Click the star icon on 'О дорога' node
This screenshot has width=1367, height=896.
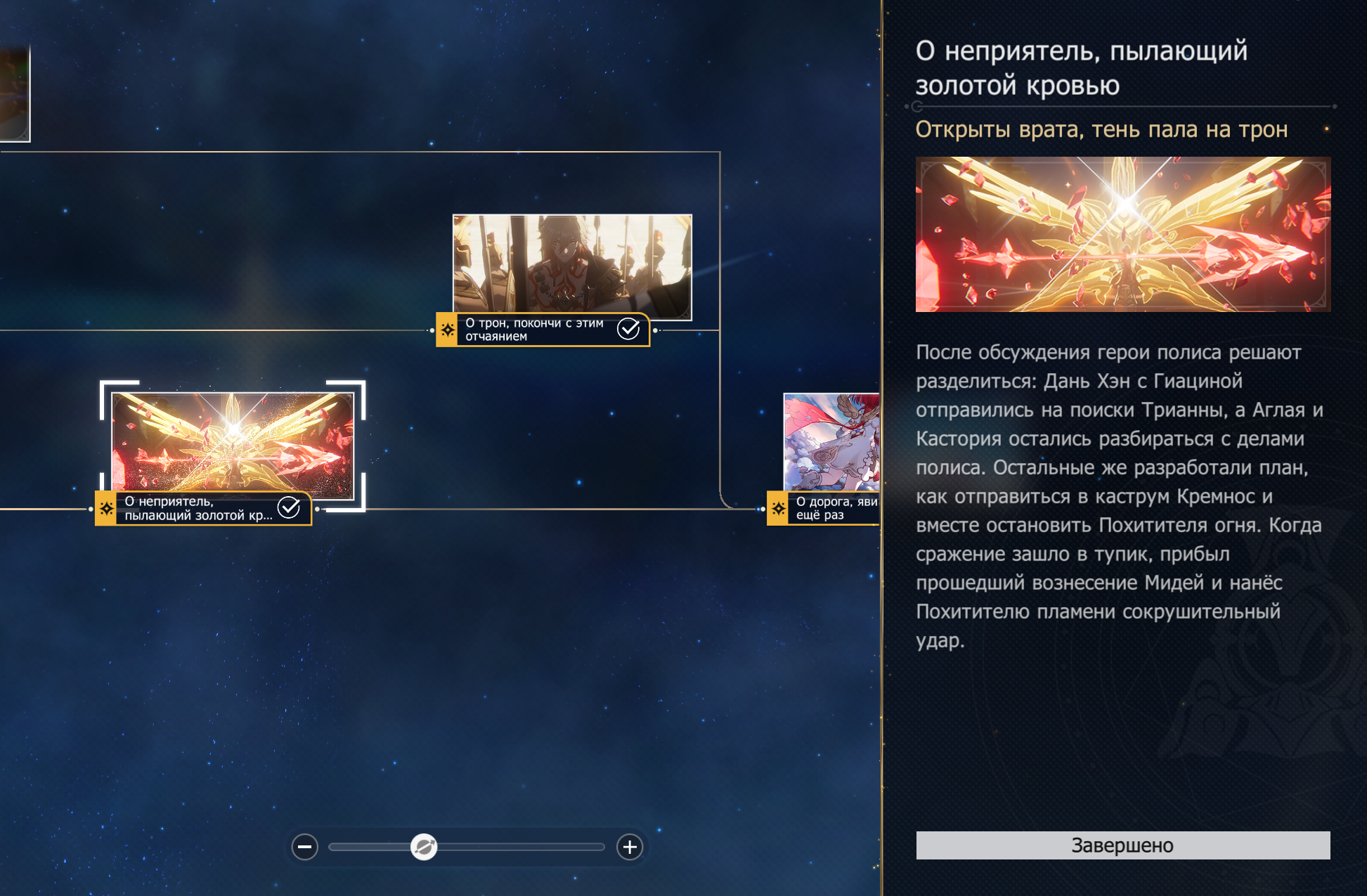778,508
